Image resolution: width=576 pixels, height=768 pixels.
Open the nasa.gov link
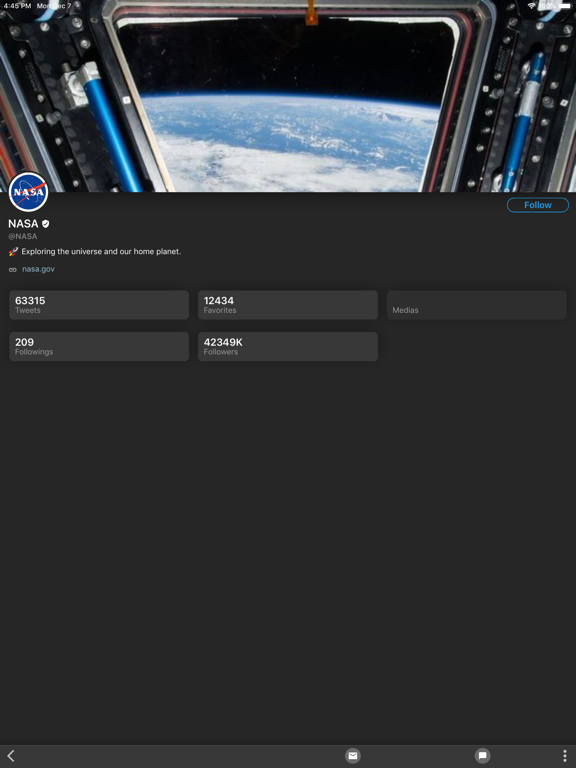tap(38, 269)
